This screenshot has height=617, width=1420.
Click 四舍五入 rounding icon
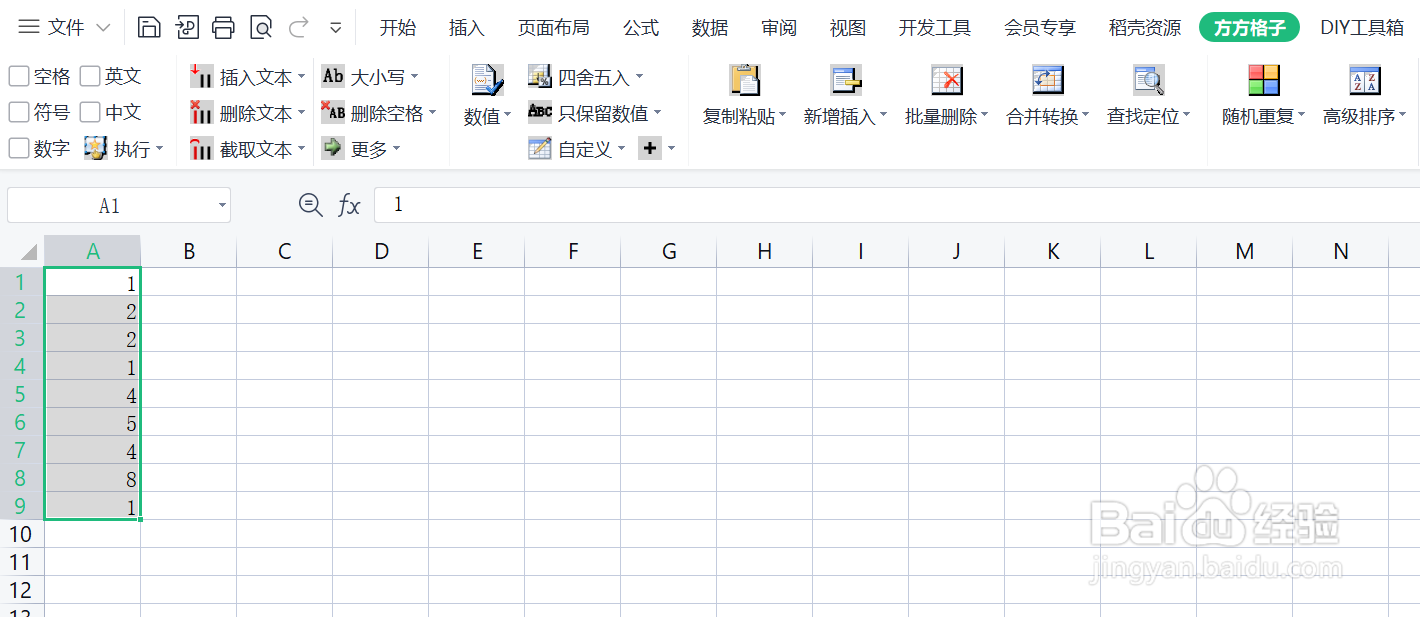coord(540,76)
